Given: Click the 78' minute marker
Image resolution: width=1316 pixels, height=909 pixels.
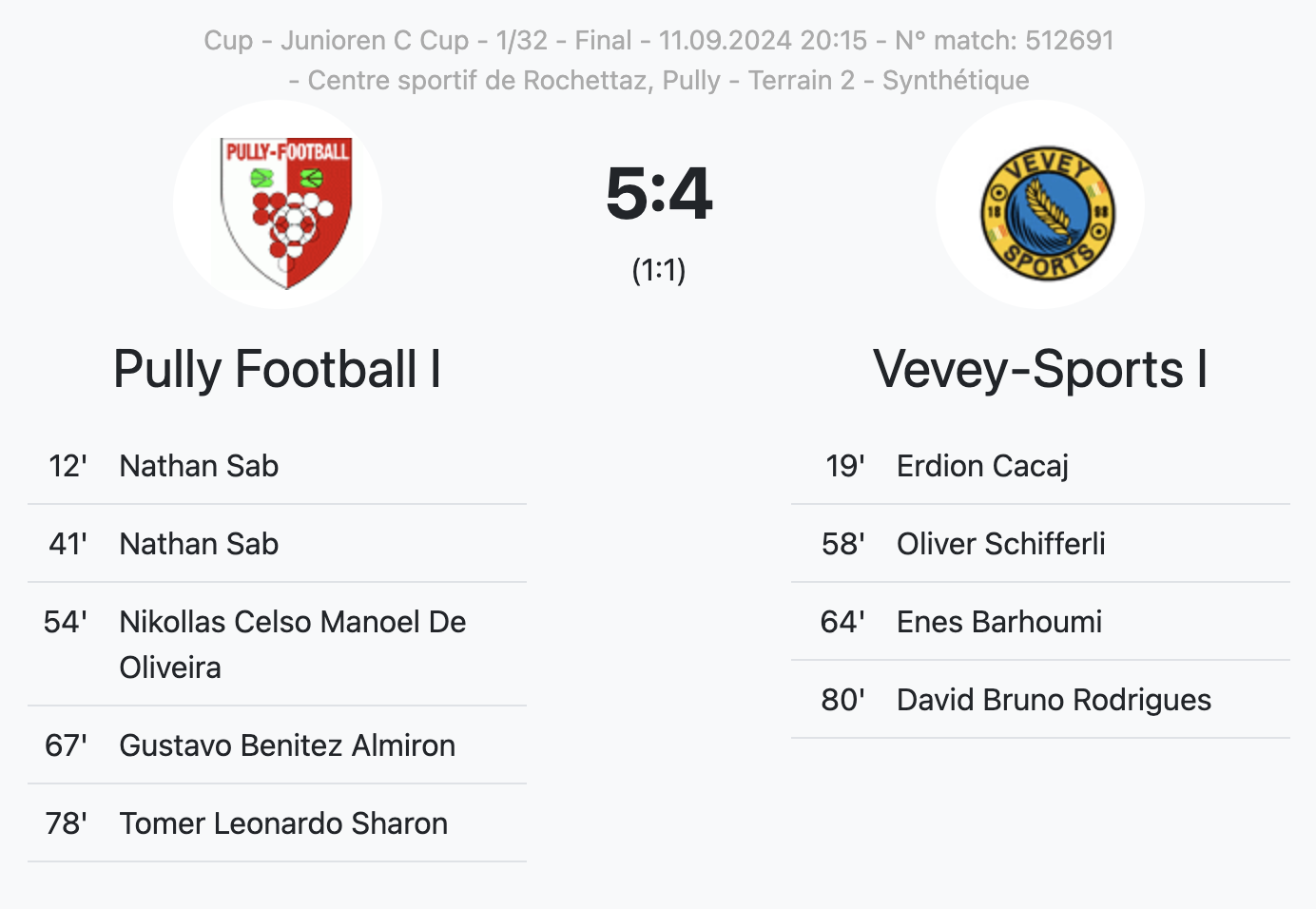Looking at the screenshot, I should click(x=66, y=823).
